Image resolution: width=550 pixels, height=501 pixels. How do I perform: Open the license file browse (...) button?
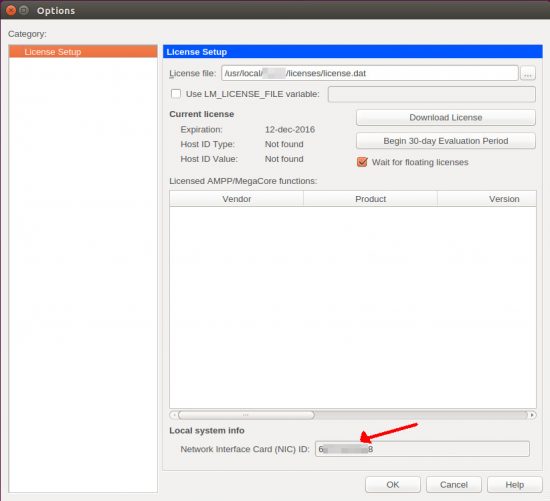[x=528, y=73]
